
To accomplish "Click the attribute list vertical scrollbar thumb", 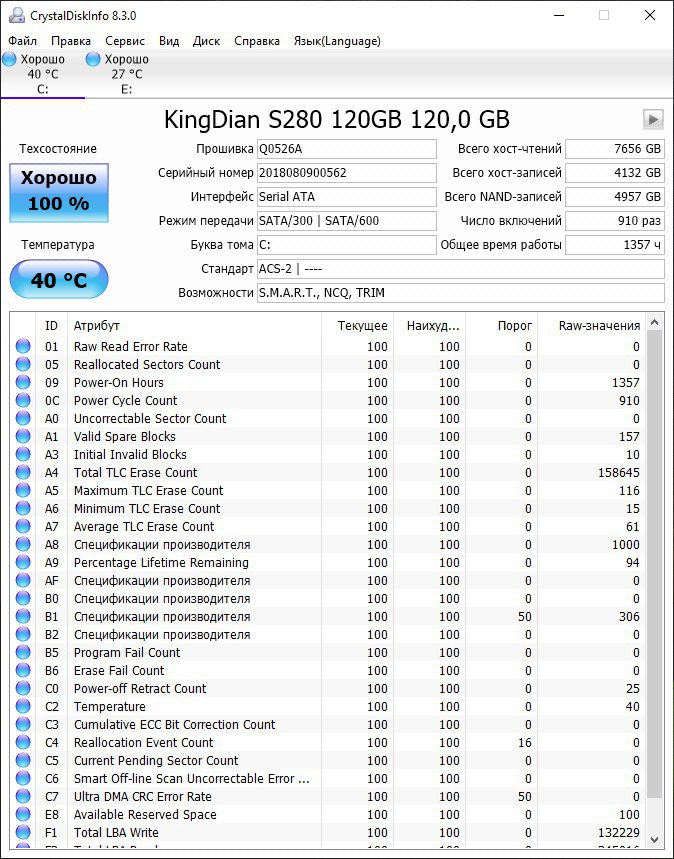I will (x=654, y=564).
